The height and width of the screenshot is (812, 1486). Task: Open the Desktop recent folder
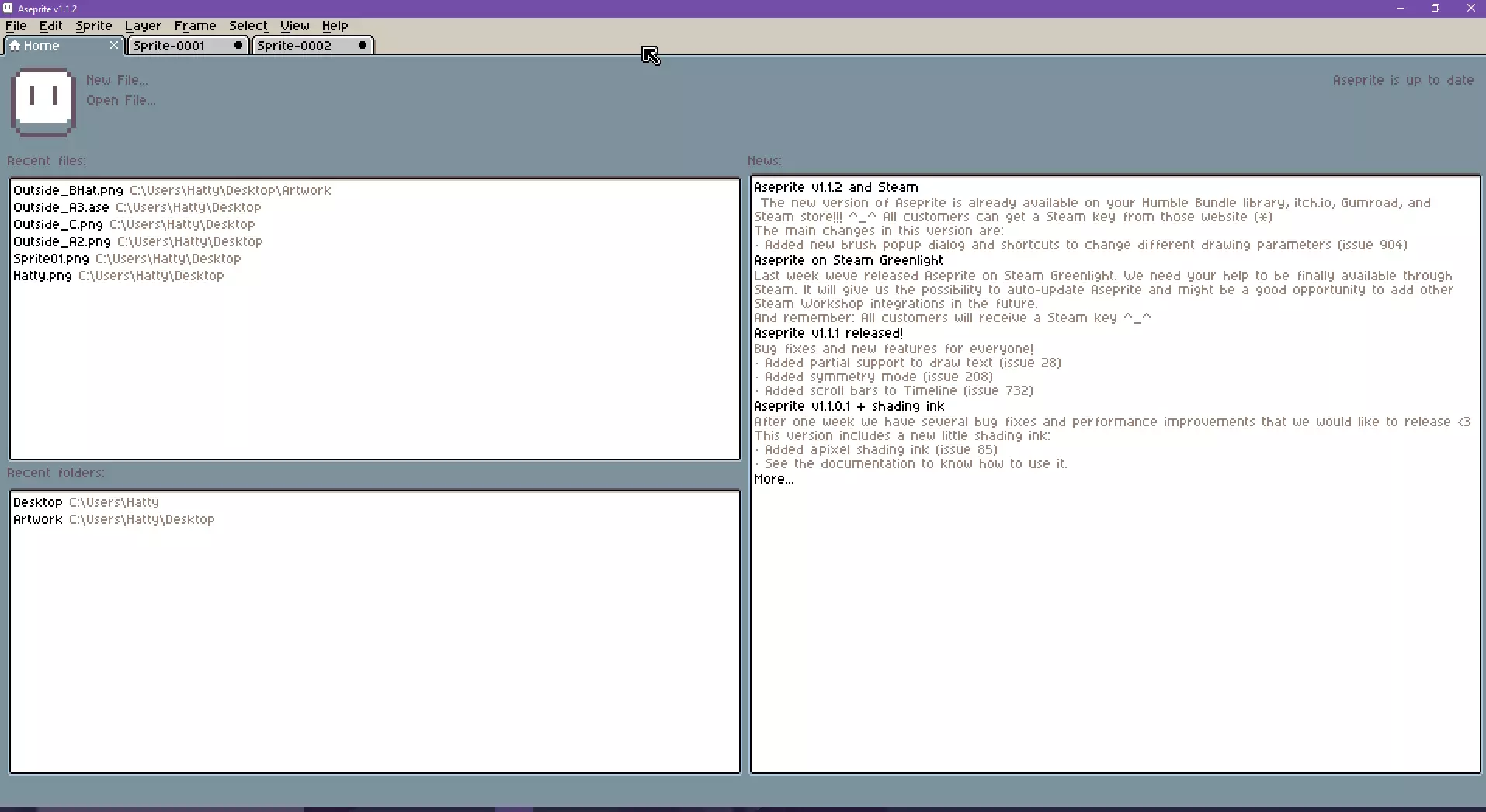(x=38, y=502)
